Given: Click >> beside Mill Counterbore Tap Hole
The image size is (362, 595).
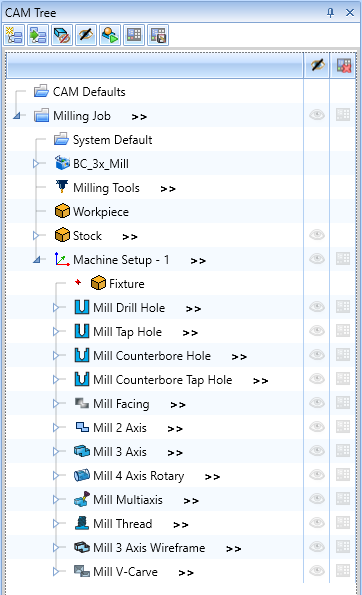Looking at the screenshot, I should [x=261, y=381].
